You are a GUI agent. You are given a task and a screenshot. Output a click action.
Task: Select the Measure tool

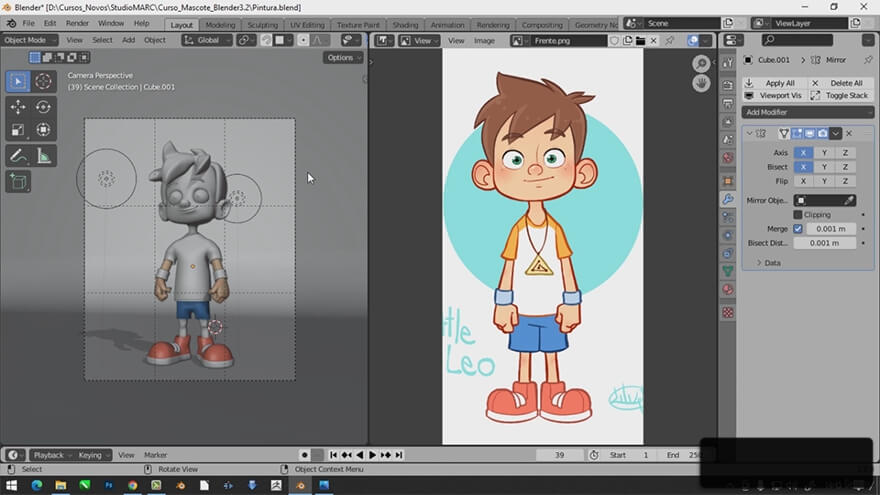point(43,156)
